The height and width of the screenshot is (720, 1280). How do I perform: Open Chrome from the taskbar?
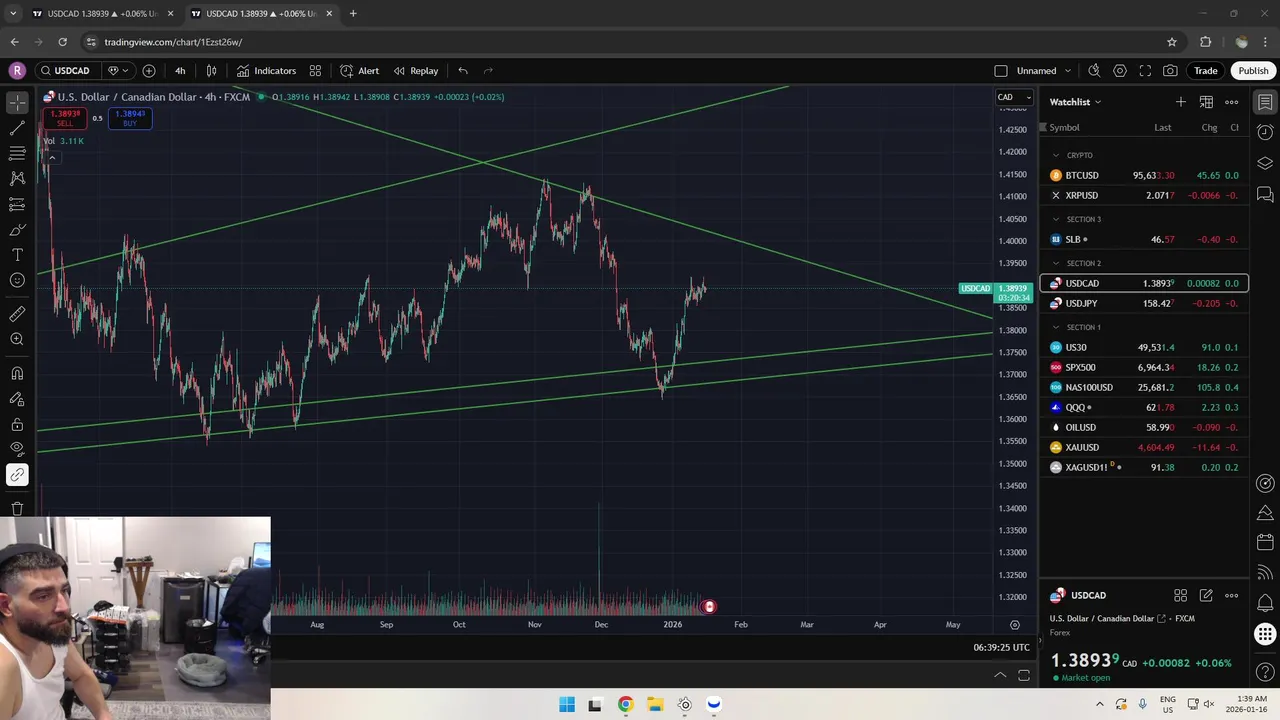pyautogui.click(x=625, y=704)
